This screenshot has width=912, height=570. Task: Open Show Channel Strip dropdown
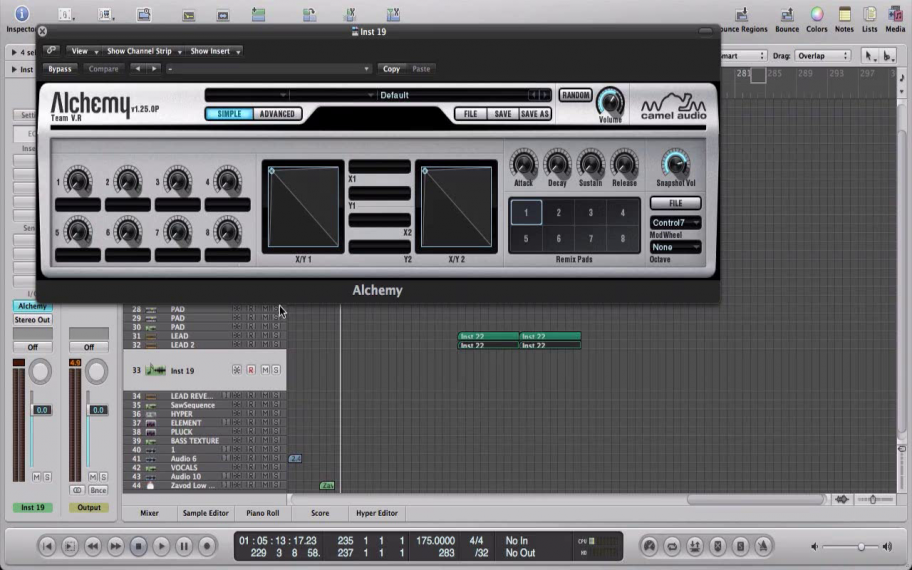pos(144,51)
